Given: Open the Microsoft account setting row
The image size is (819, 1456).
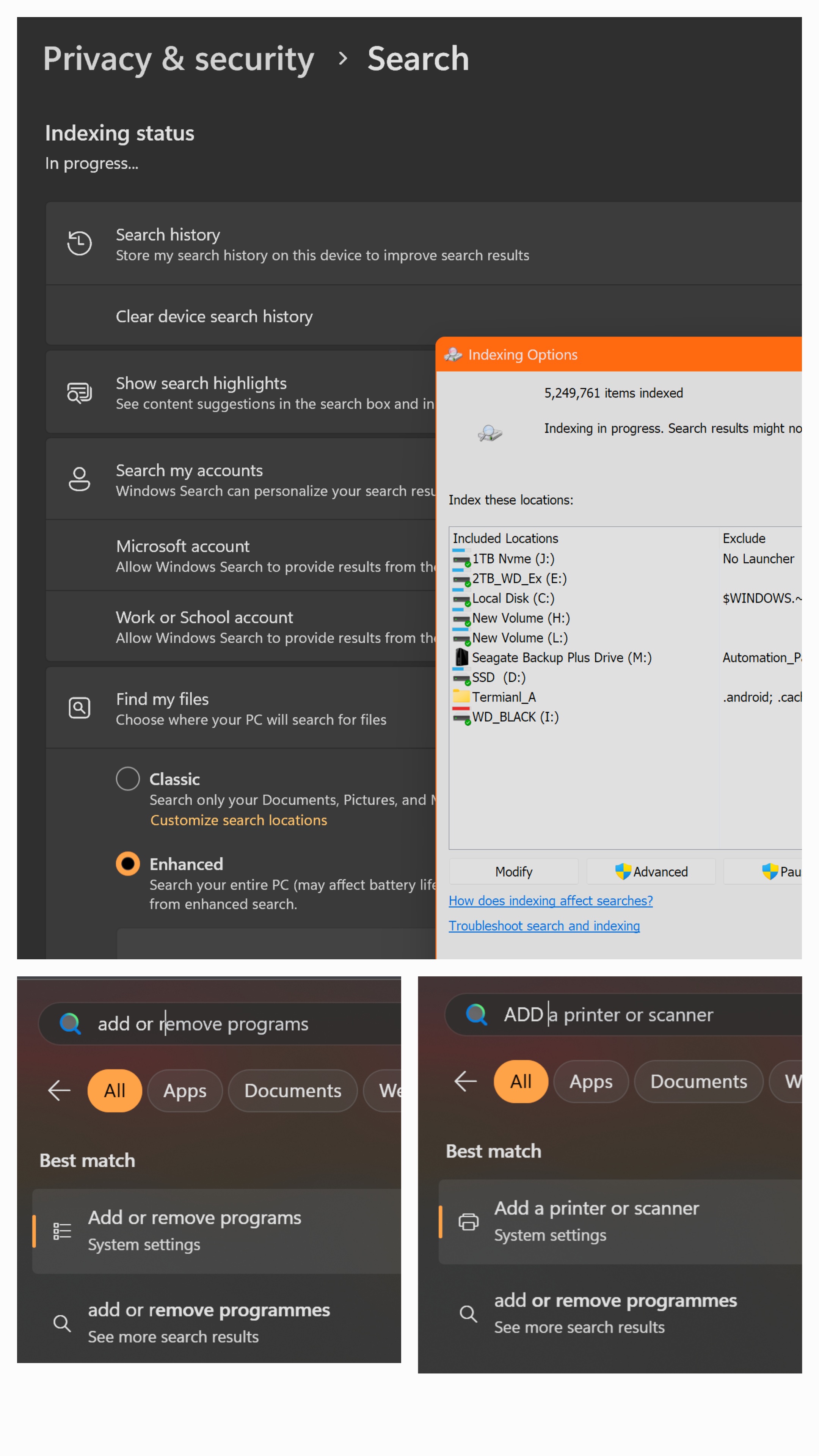Looking at the screenshot, I should coord(241,555).
